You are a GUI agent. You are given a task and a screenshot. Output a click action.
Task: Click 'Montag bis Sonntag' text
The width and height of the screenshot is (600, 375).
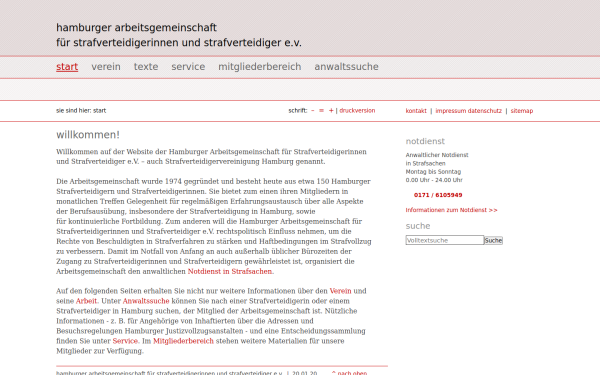tap(433, 171)
